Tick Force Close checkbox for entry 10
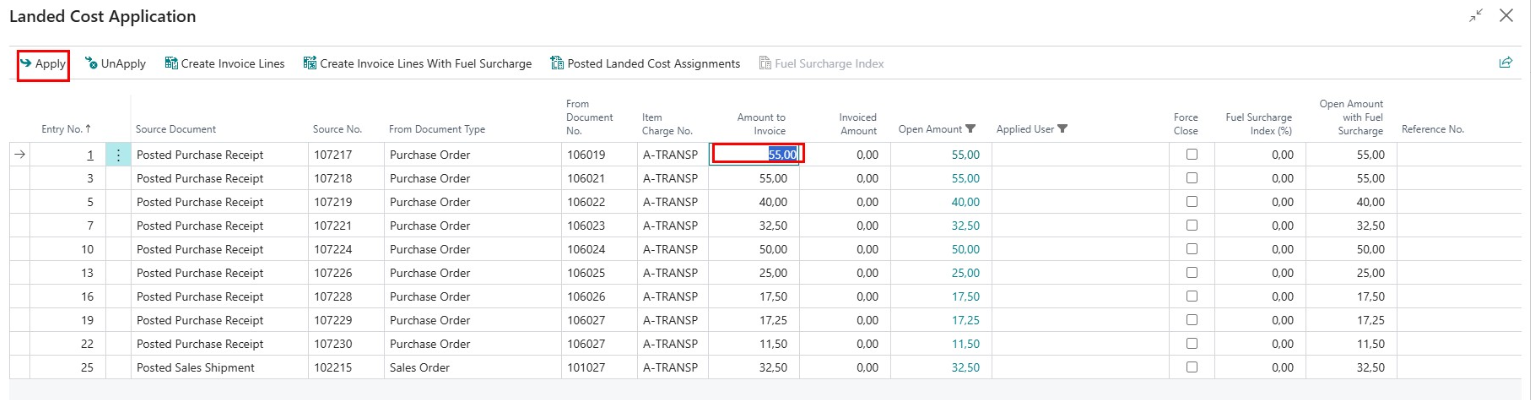The height and width of the screenshot is (400, 1531). pos(1191,249)
